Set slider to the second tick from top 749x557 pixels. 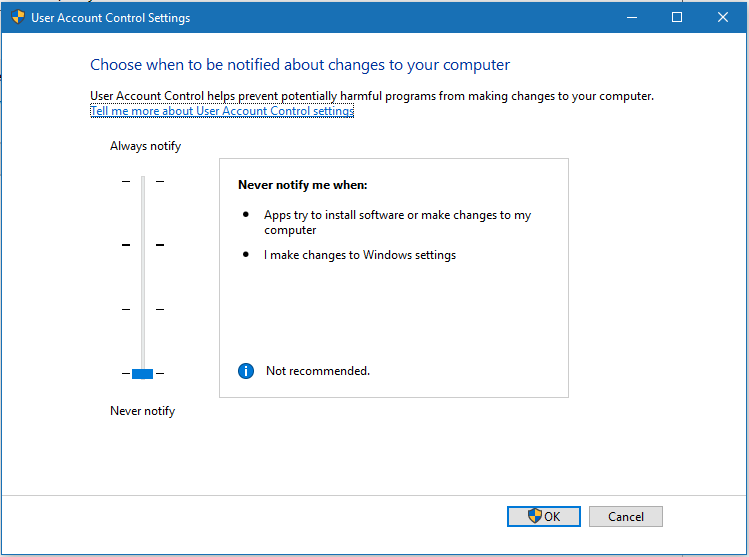(x=143, y=245)
